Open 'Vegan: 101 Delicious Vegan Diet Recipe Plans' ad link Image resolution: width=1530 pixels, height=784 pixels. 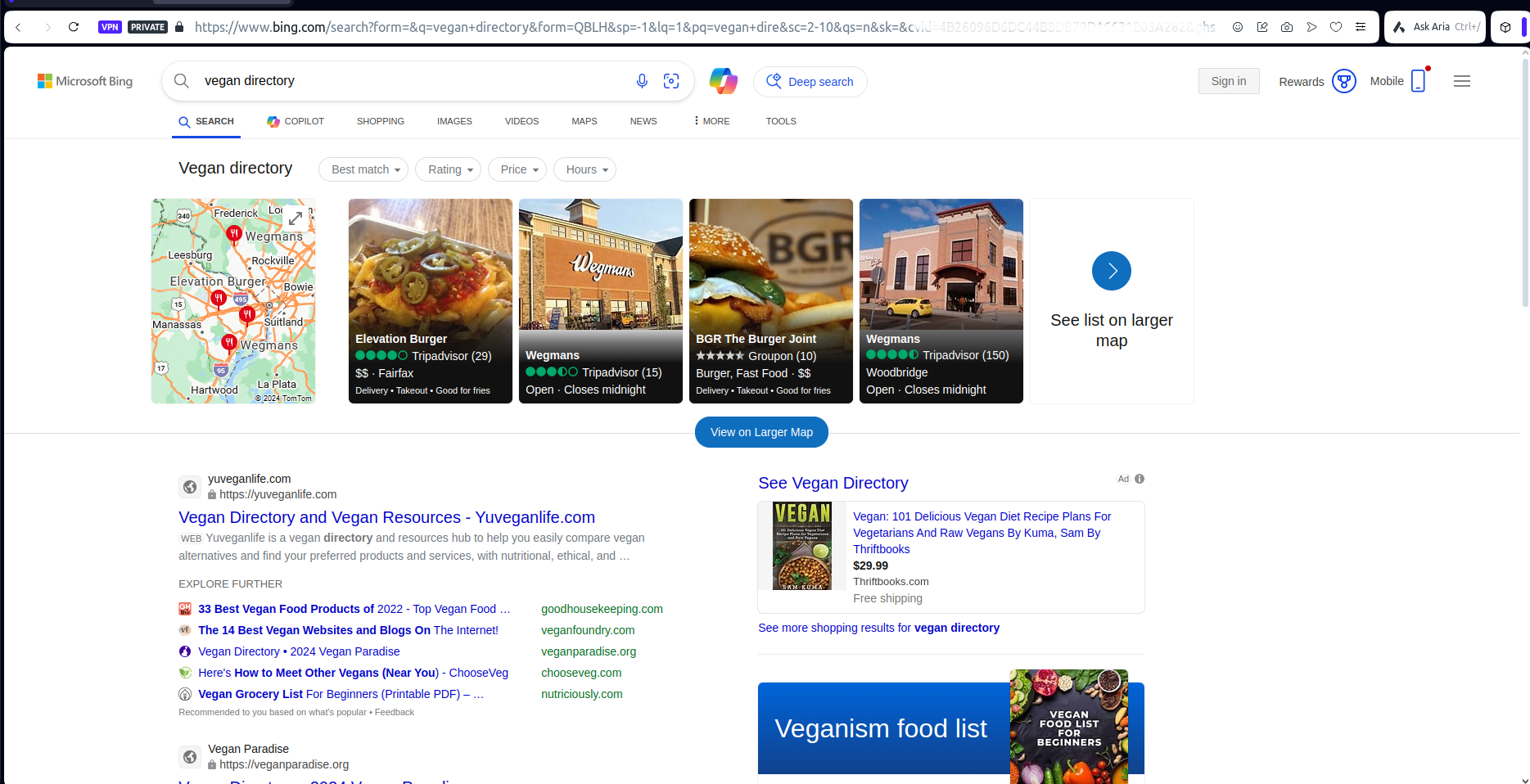point(982,533)
